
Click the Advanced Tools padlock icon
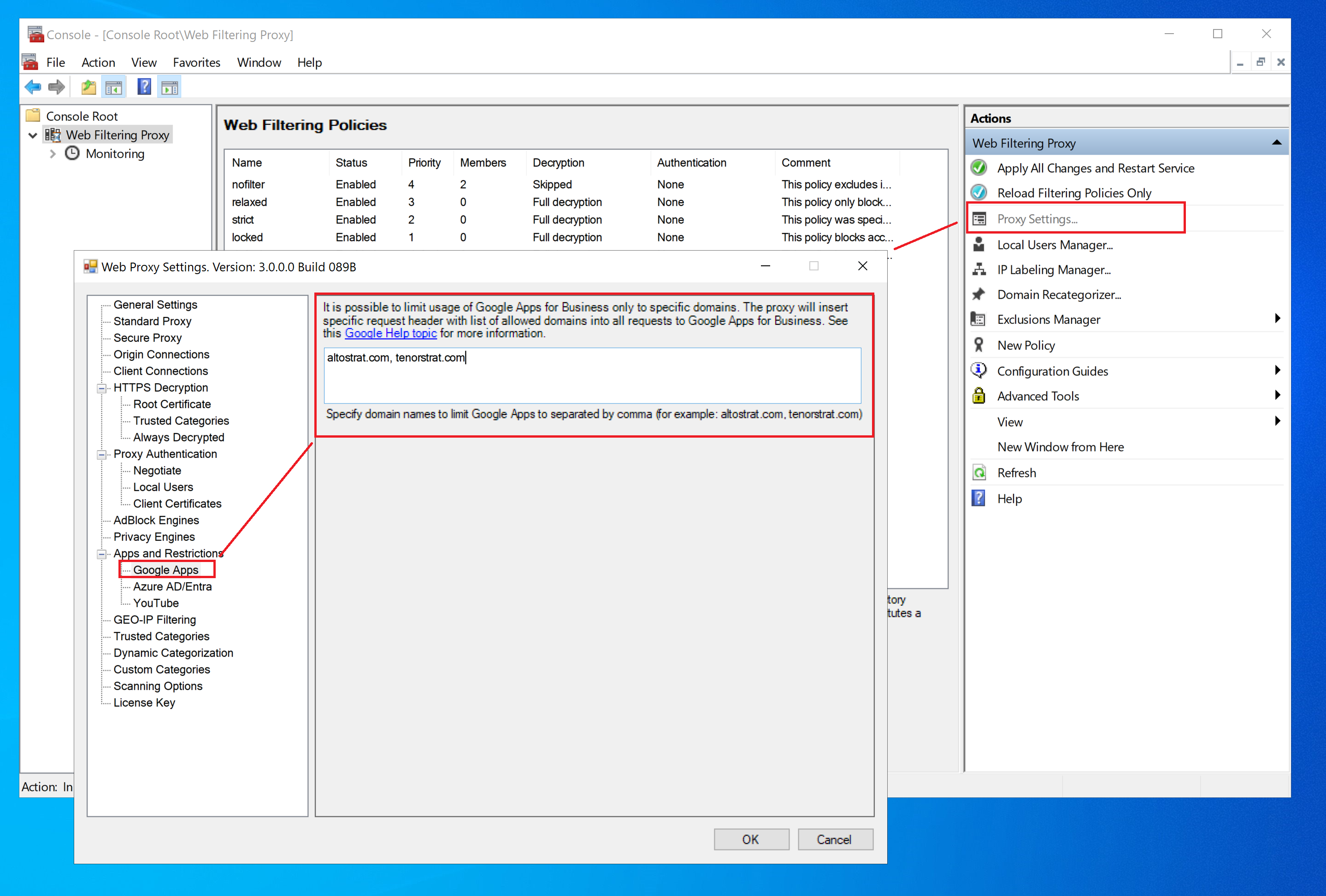978,395
